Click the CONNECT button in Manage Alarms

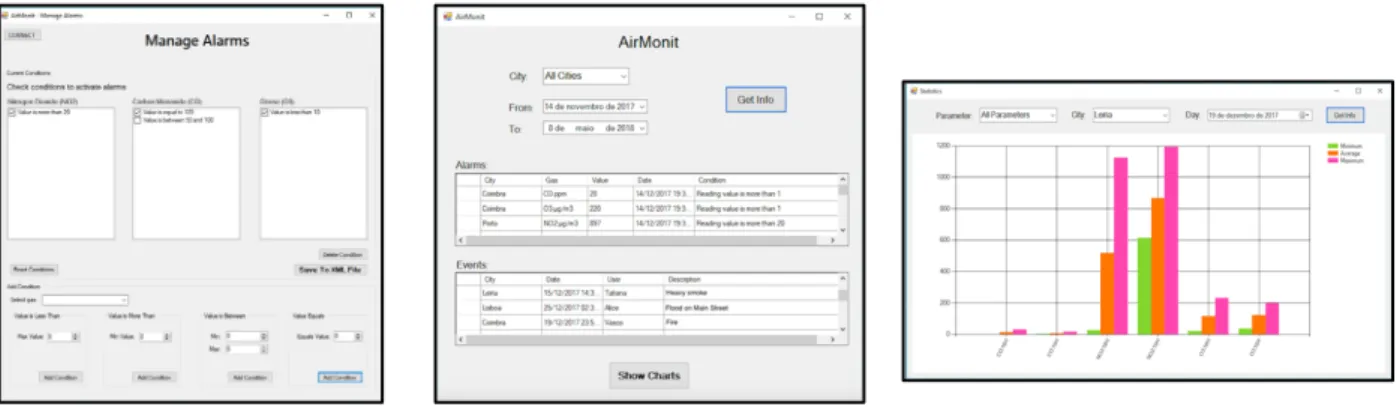pyautogui.click(x=22, y=35)
